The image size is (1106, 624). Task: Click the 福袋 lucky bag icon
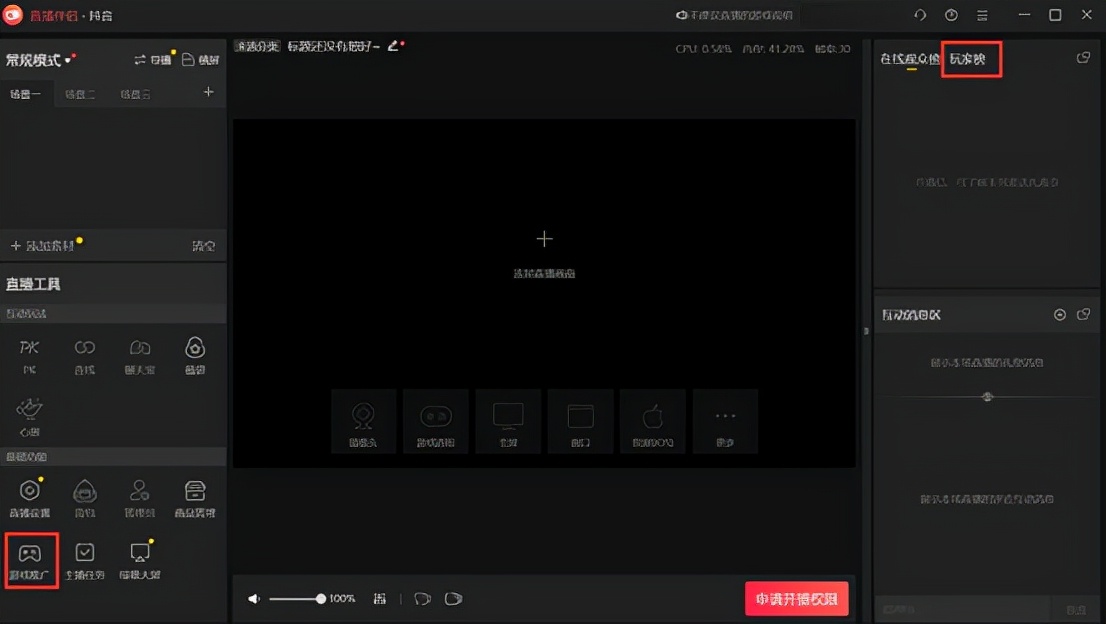195,350
